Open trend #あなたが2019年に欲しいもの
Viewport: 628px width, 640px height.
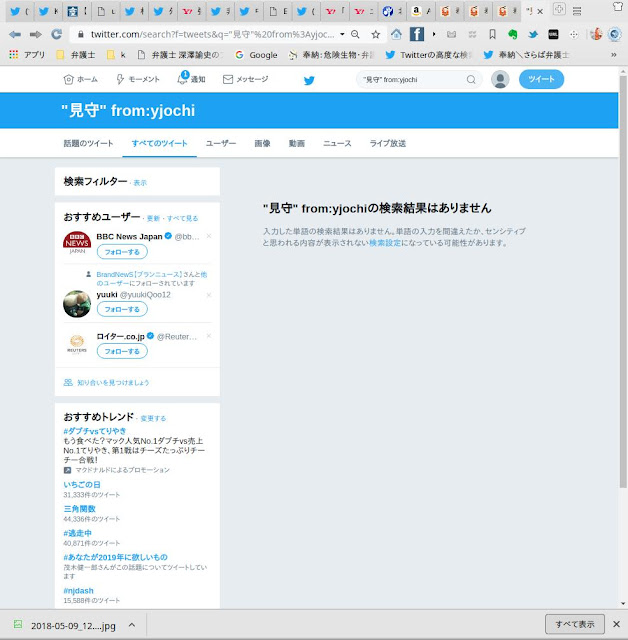click(x=115, y=557)
